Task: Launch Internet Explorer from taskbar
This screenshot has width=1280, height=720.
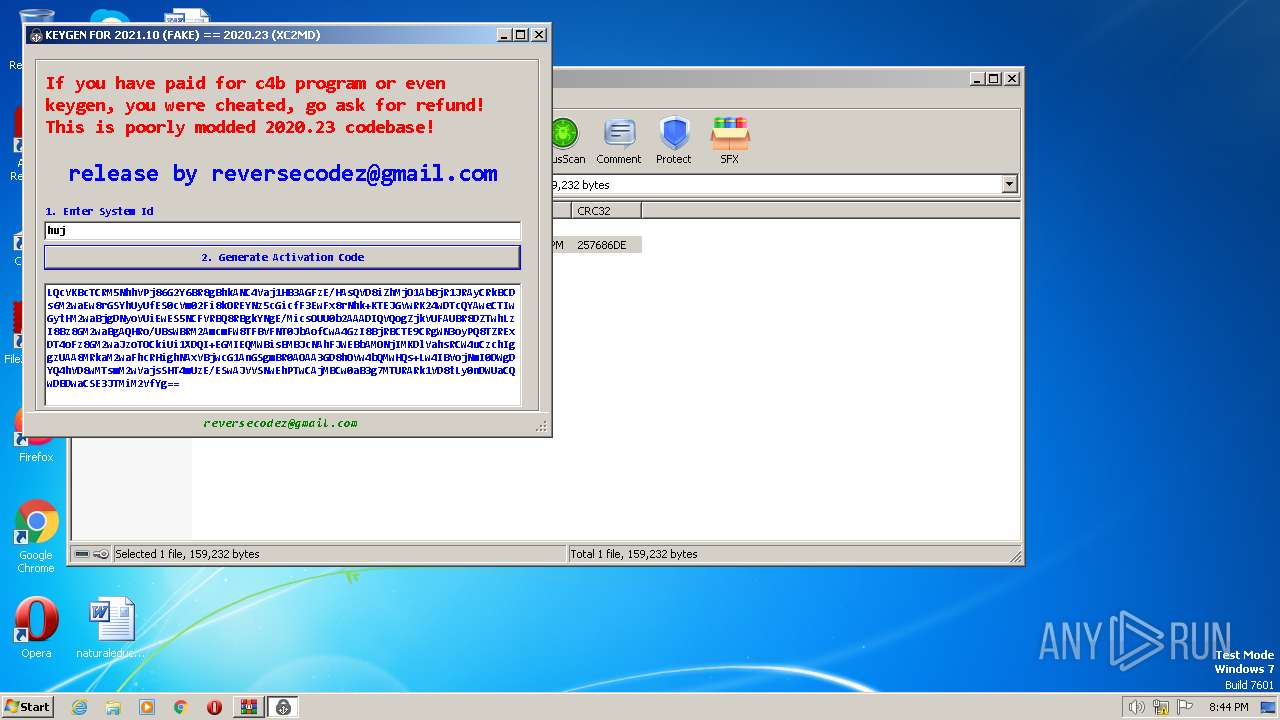Action: [79, 707]
